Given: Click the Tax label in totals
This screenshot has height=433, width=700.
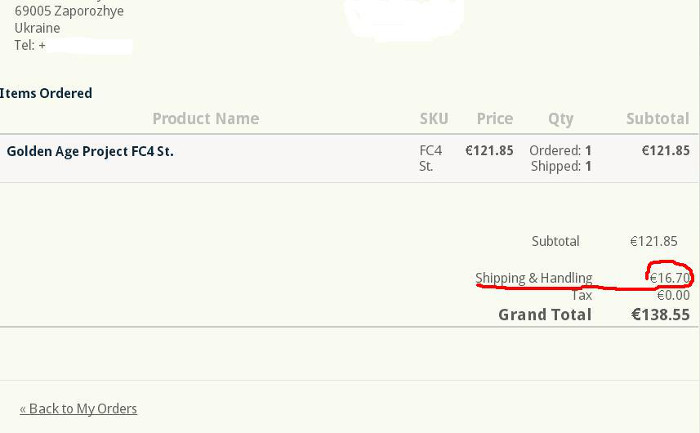Looking at the screenshot, I should tap(581, 295).
